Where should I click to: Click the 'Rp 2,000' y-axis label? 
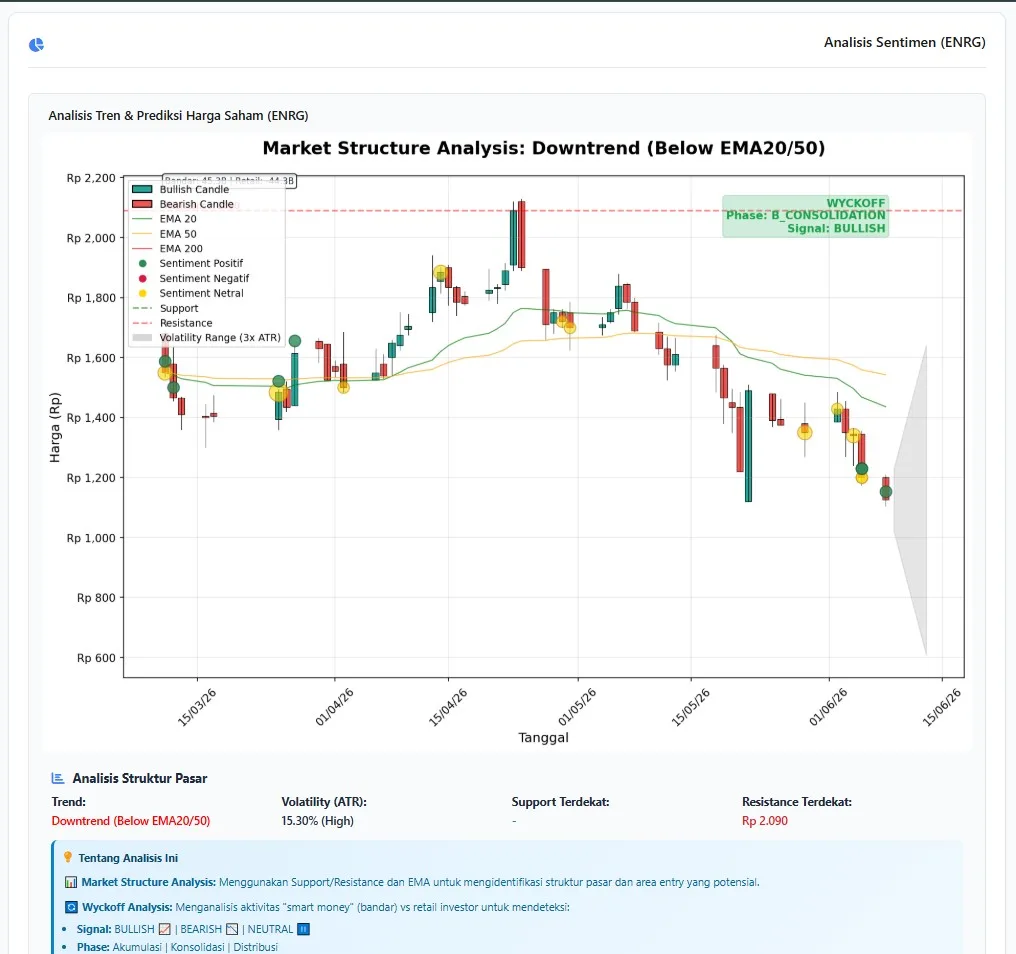click(x=91, y=238)
